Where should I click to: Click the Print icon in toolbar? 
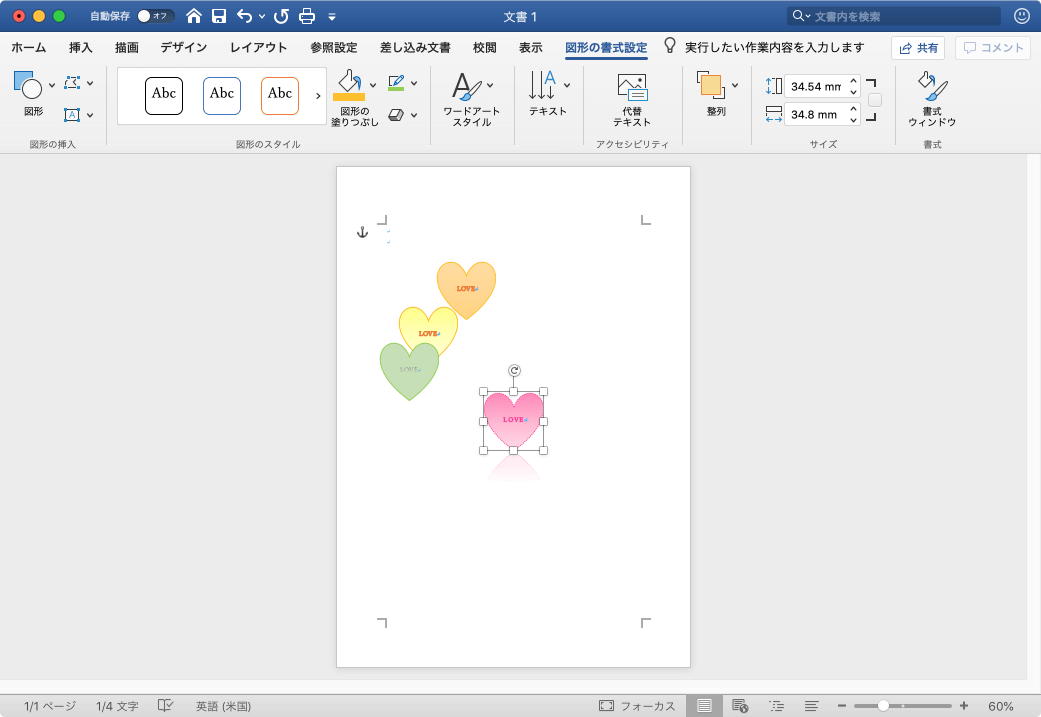(x=307, y=16)
